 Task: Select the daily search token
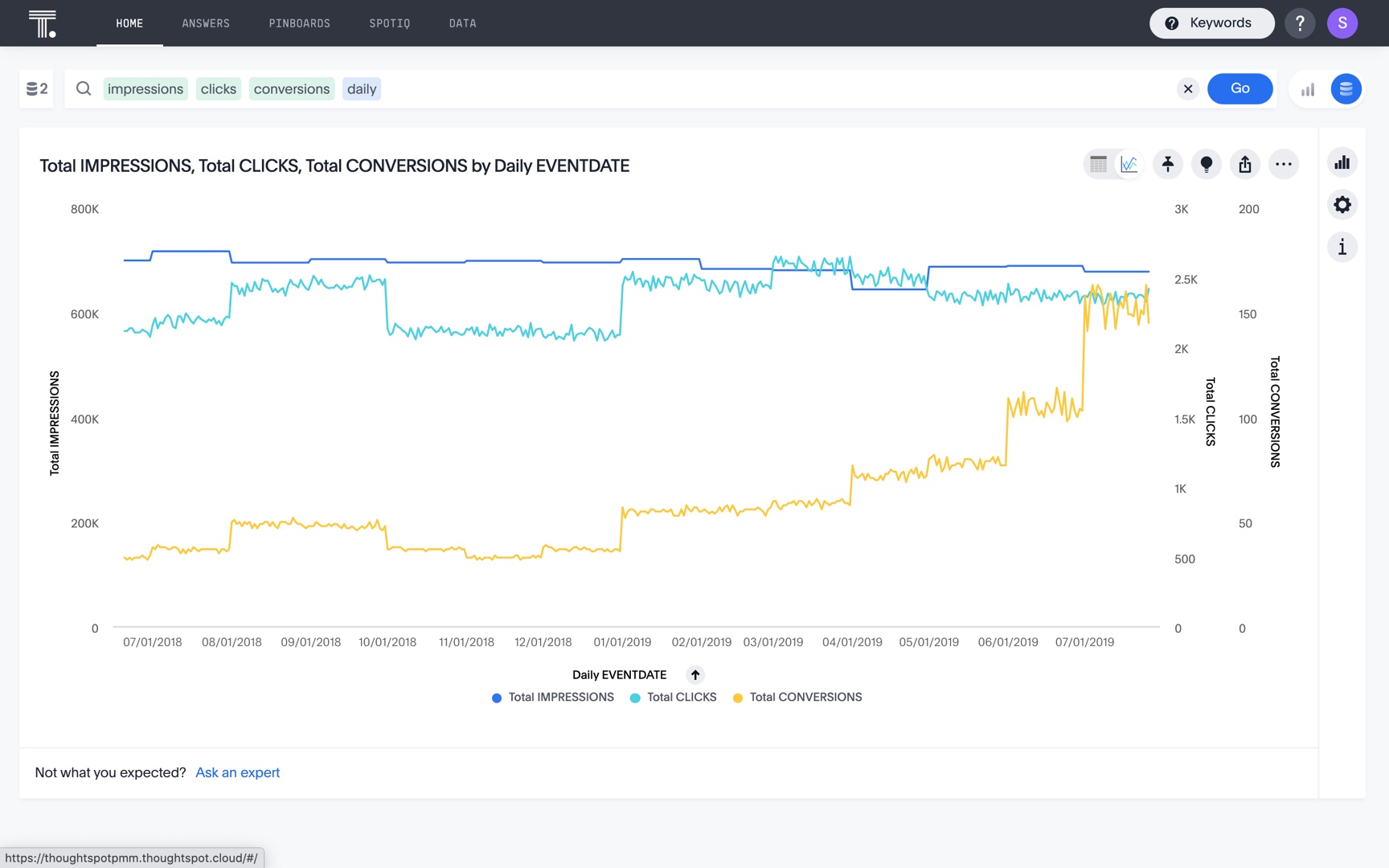(362, 88)
